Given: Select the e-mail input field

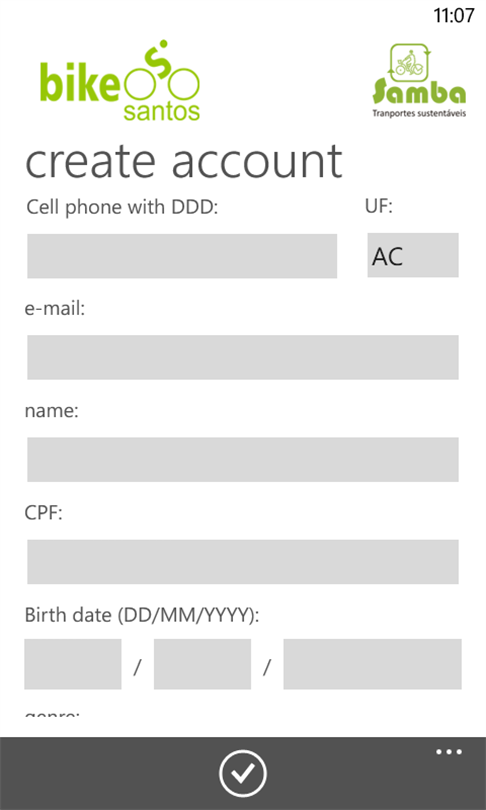Looking at the screenshot, I should 243,357.
